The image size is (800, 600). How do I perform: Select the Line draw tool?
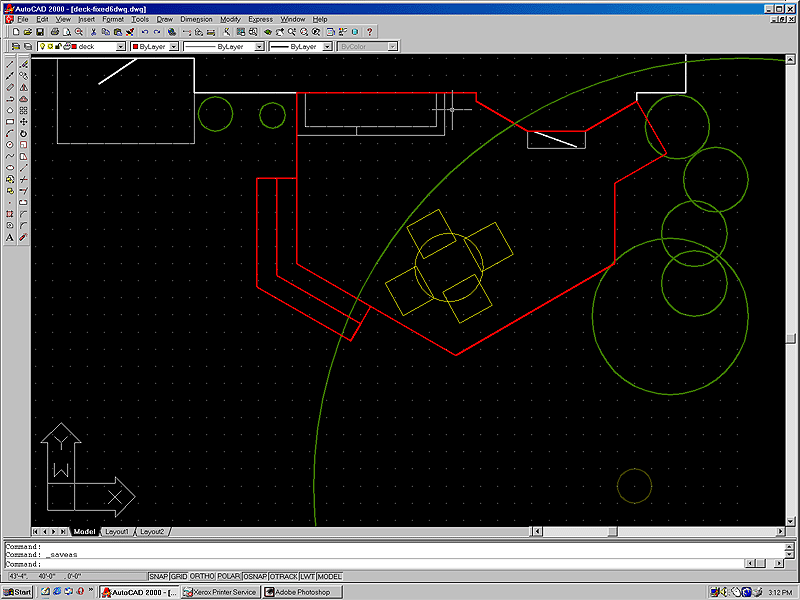click(10, 63)
